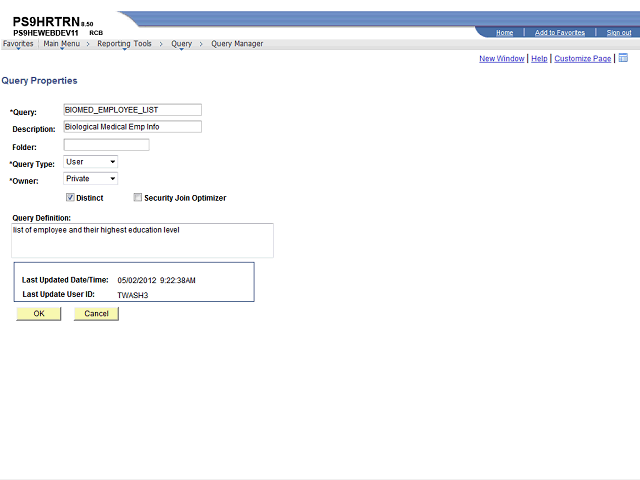This screenshot has width=640, height=480.
Task: Open the Query breadcrumb menu
Action: click(181, 44)
